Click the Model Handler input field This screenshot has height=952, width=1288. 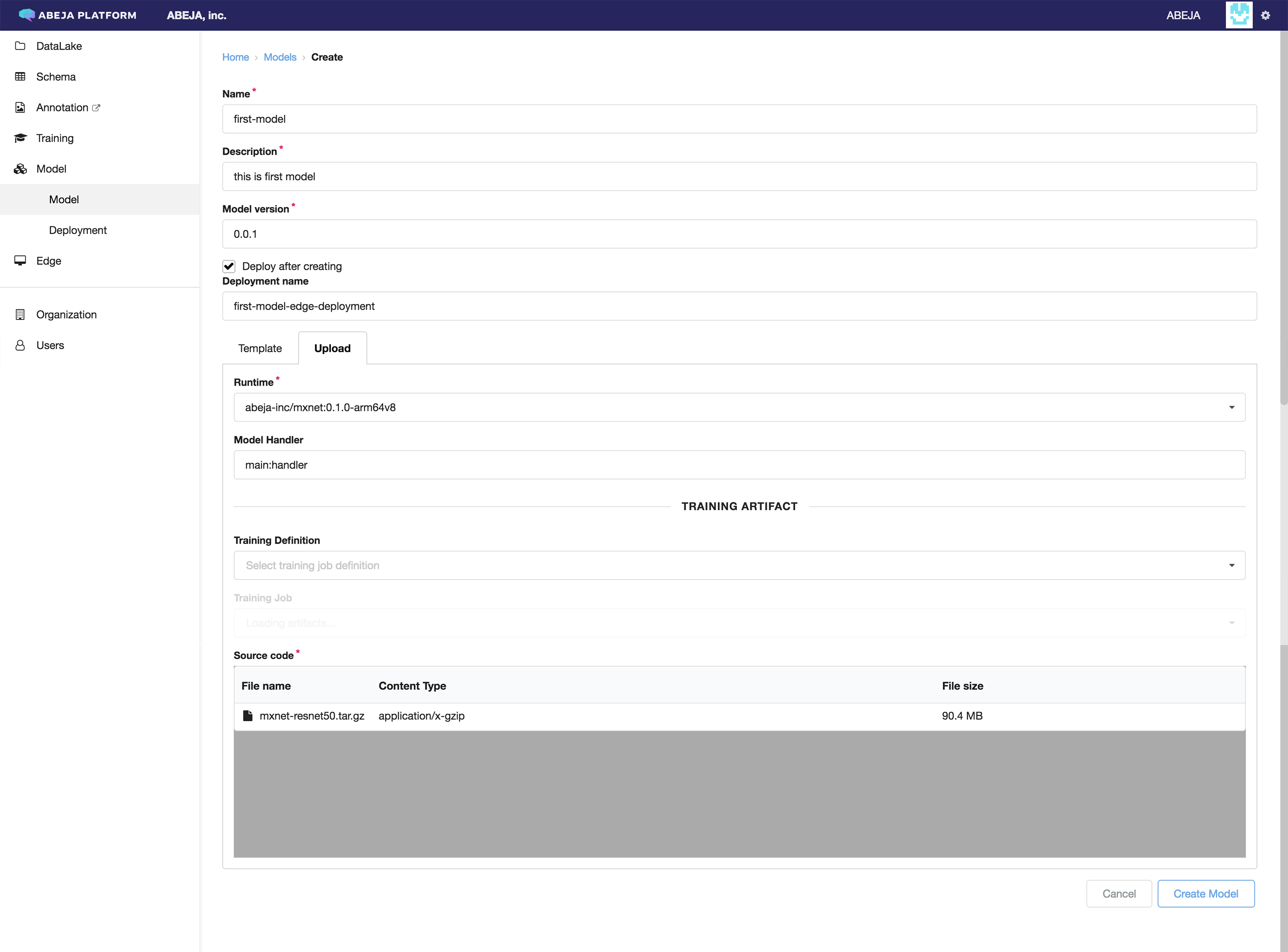[739, 464]
